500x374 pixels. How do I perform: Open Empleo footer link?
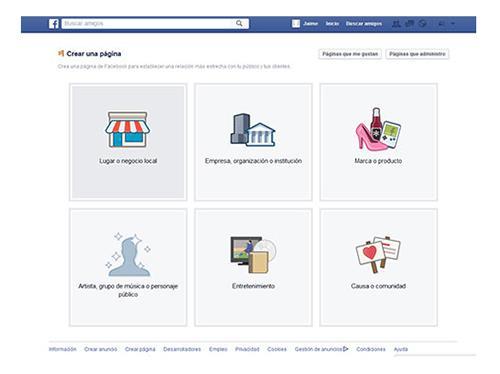(218, 349)
